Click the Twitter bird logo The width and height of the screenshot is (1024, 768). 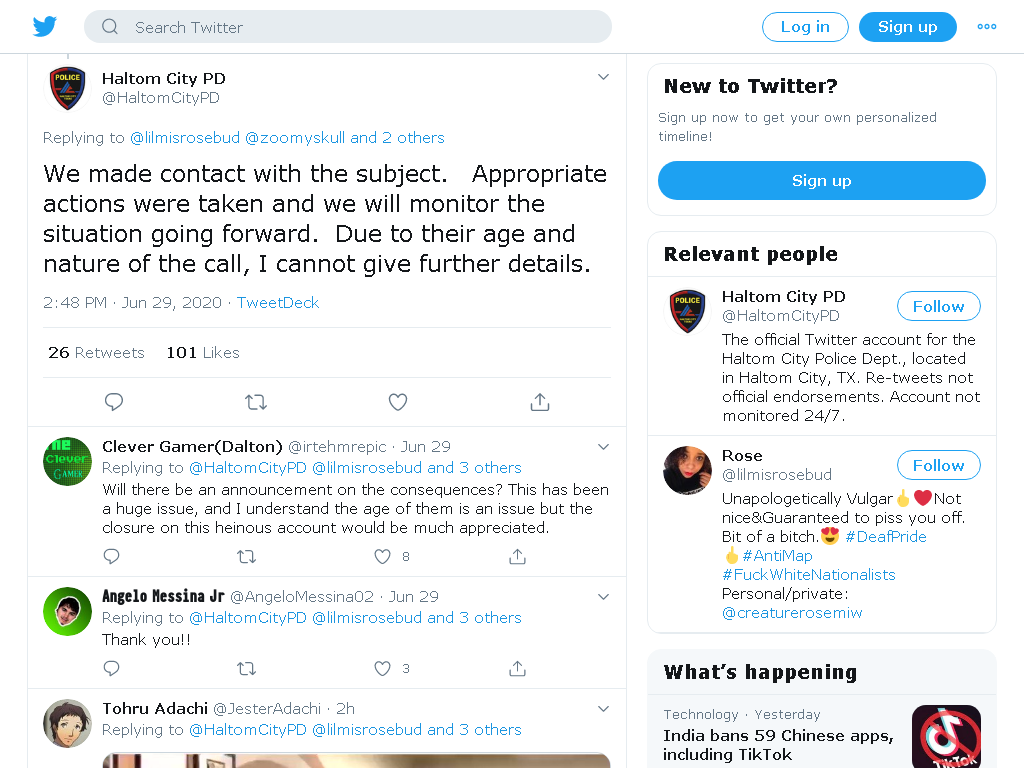[x=45, y=27]
